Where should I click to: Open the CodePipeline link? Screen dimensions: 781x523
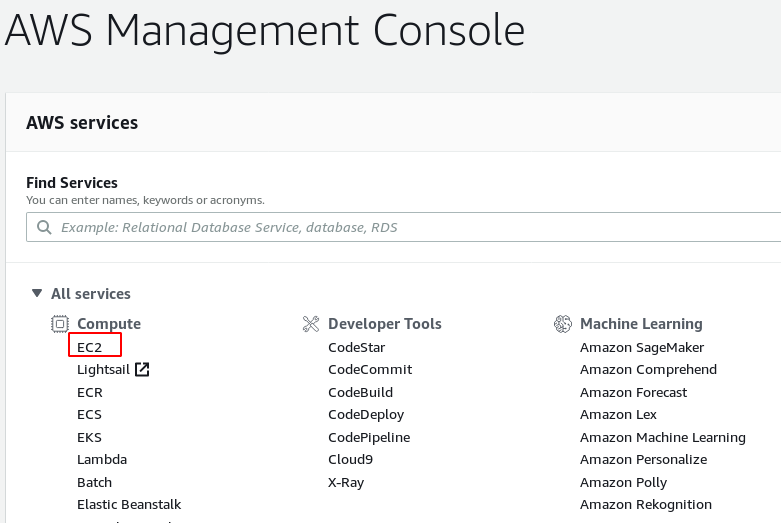tap(368, 437)
